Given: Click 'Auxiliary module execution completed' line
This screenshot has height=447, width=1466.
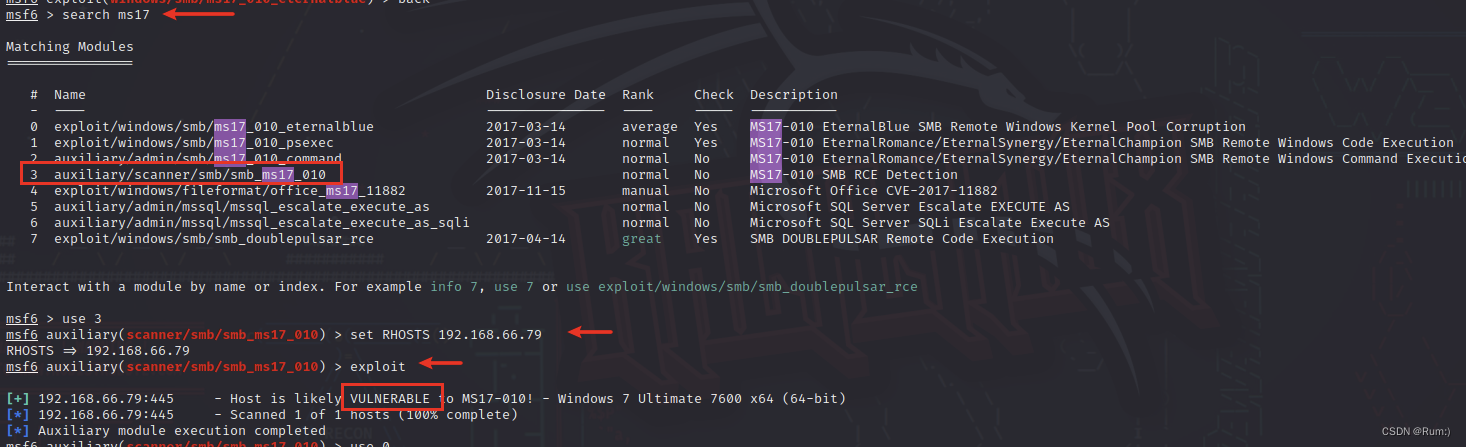Looking at the screenshot, I should [x=182, y=431].
